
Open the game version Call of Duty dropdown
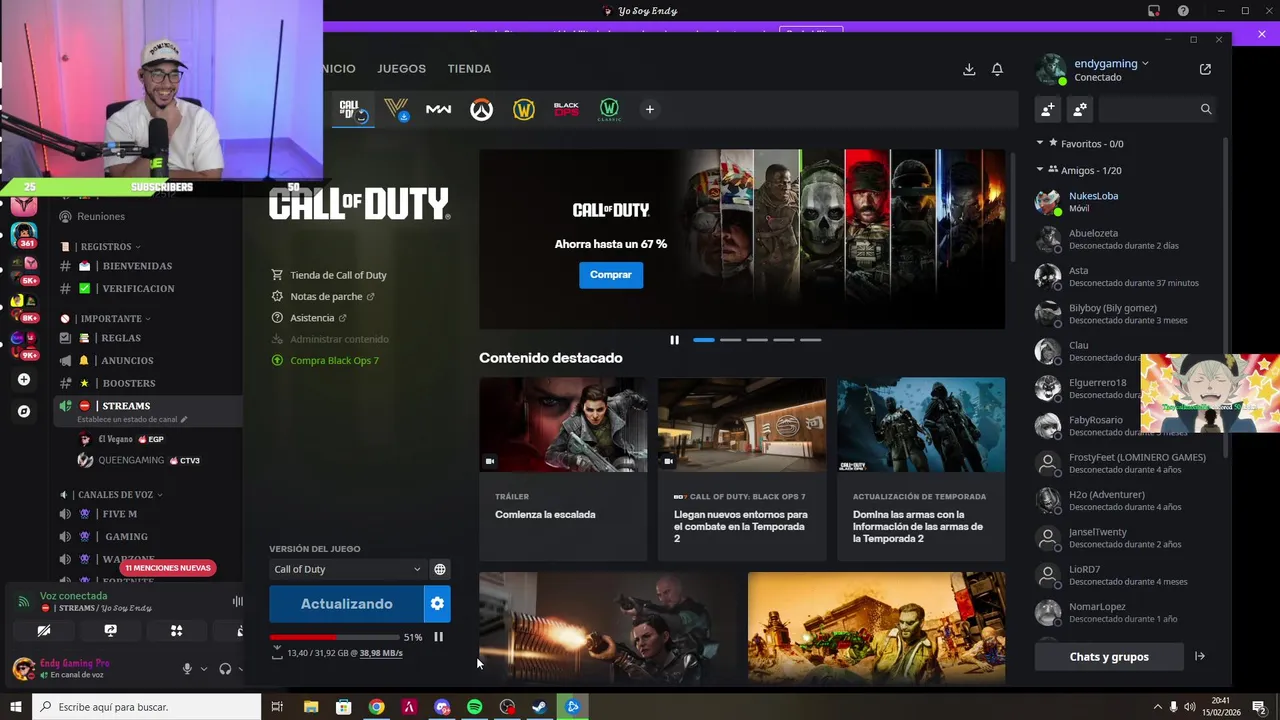pyautogui.click(x=347, y=569)
